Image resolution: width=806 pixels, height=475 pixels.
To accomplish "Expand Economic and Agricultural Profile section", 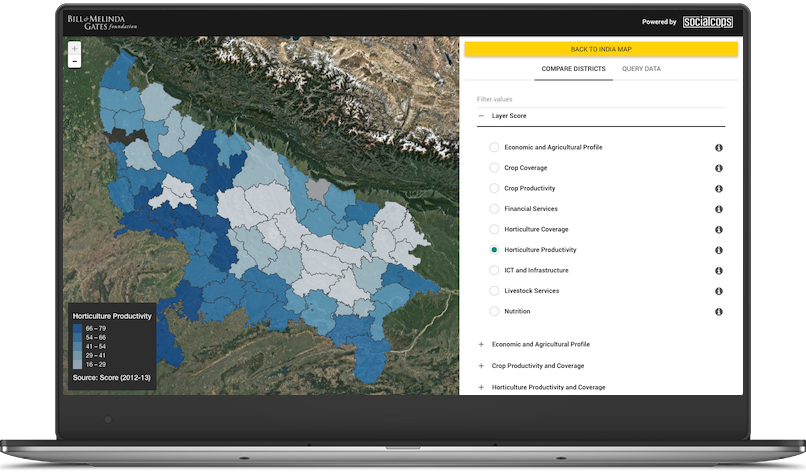I will (481, 344).
